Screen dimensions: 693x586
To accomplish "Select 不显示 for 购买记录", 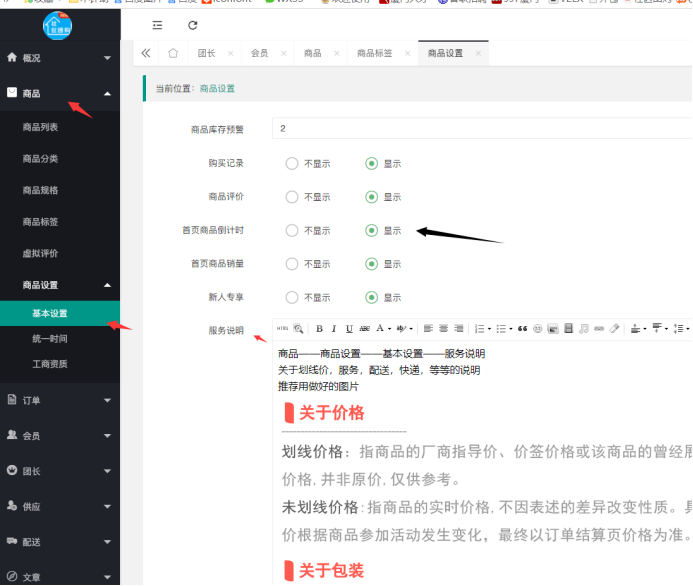I will point(292,163).
